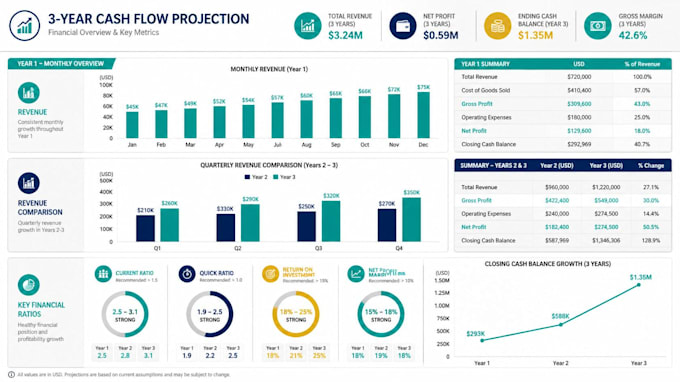The image size is (680, 382).
Task: Click the ROI Year 2 value 21%
Action: (x=296, y=356)
